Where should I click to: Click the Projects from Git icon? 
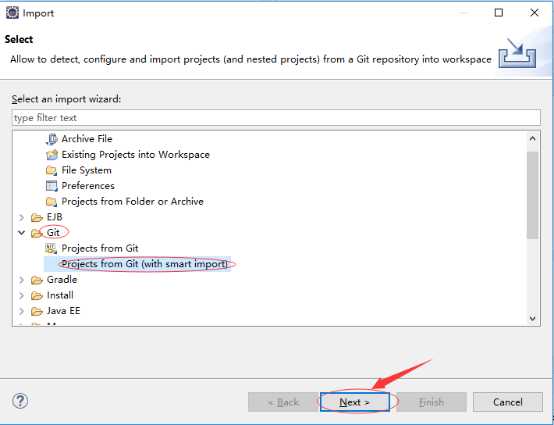coord(51,248)
